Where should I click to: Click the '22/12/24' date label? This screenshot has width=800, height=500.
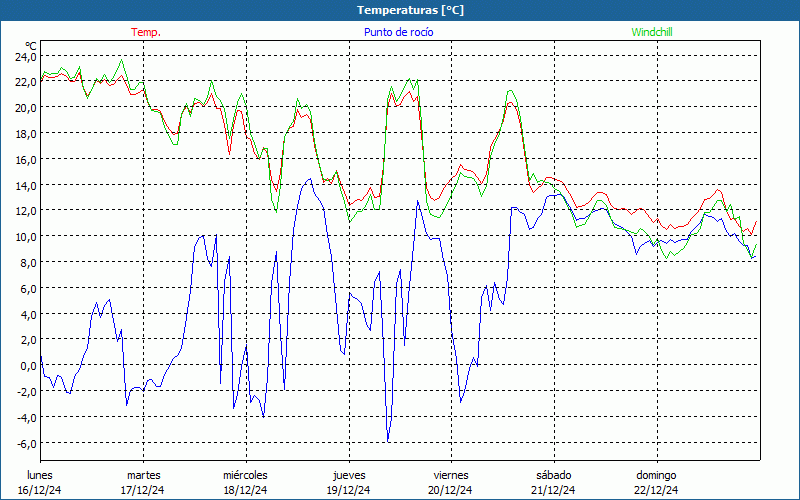click(657, 490)
